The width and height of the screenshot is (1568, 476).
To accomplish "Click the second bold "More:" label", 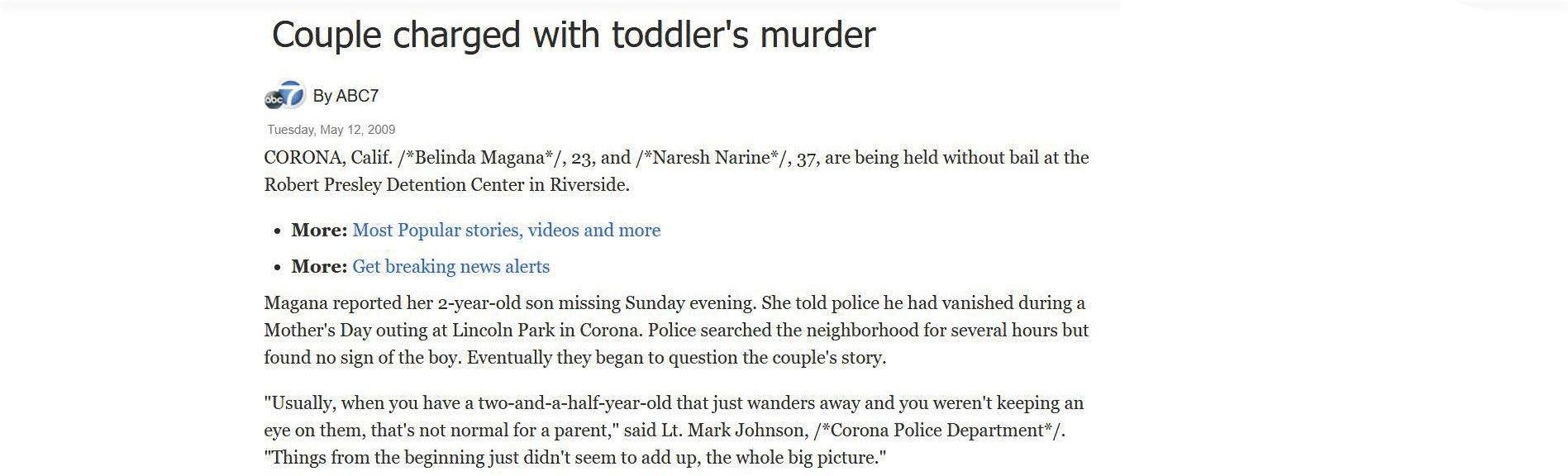I will point(319,266).
